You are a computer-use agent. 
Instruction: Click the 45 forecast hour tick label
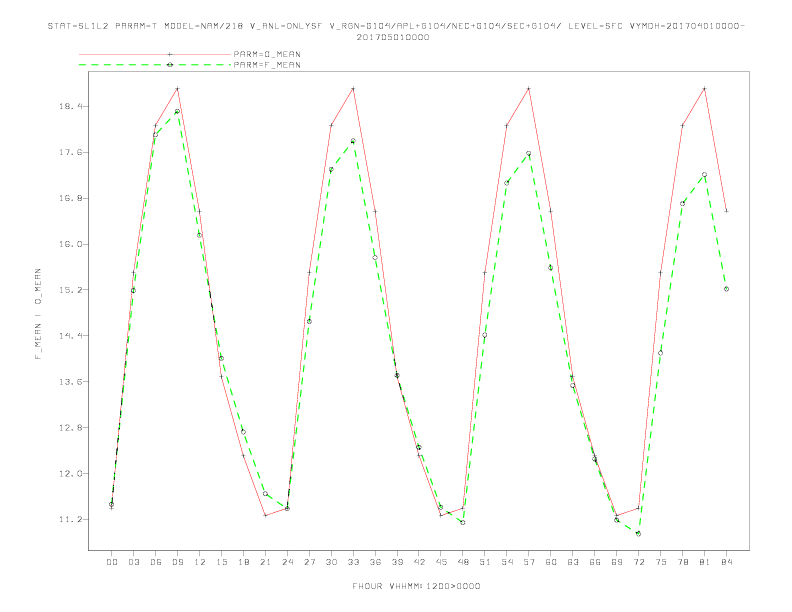(x=441, y=562)
